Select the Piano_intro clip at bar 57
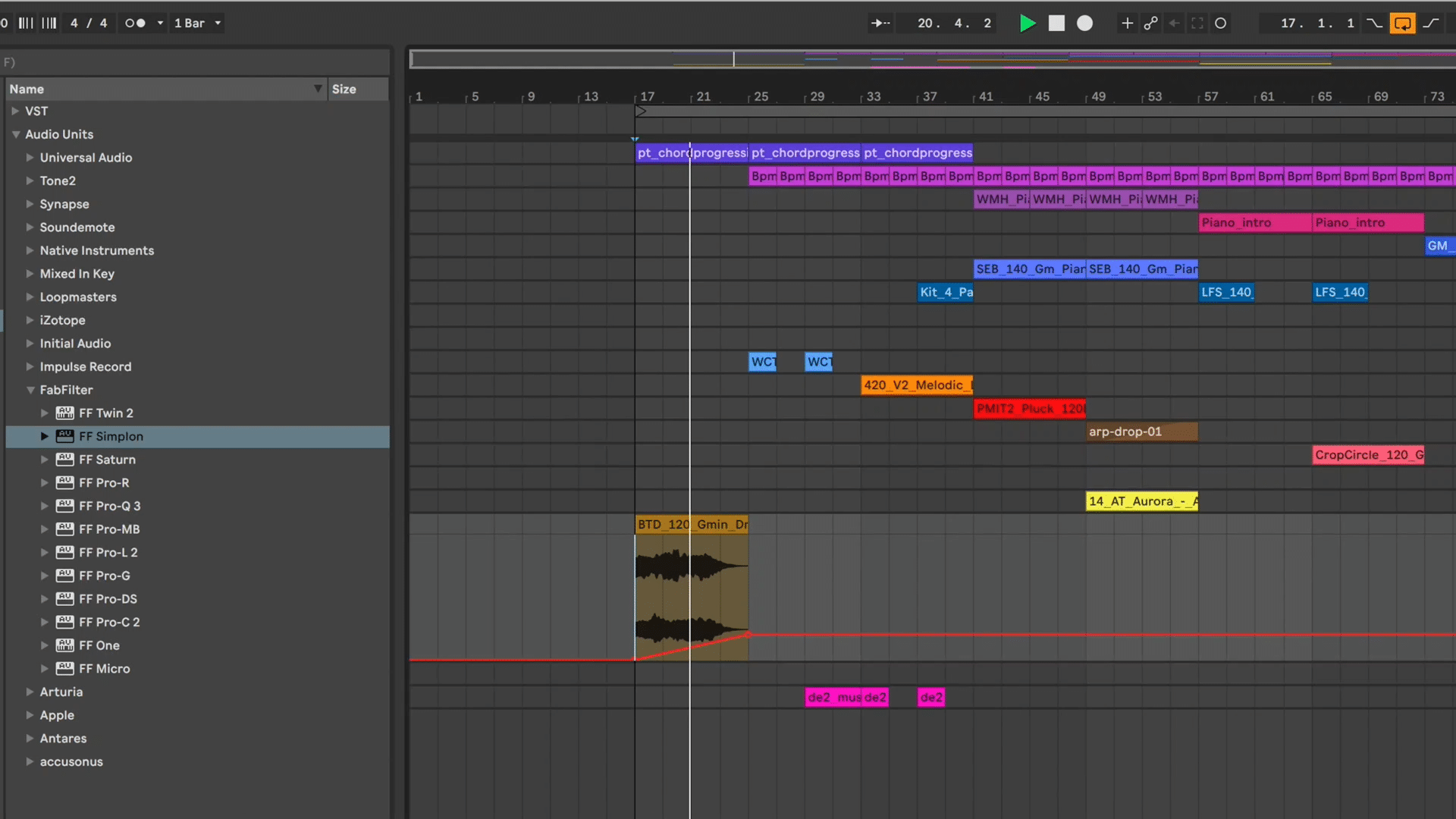This screenshot has width=1456, height=819. pos(1255,223)
